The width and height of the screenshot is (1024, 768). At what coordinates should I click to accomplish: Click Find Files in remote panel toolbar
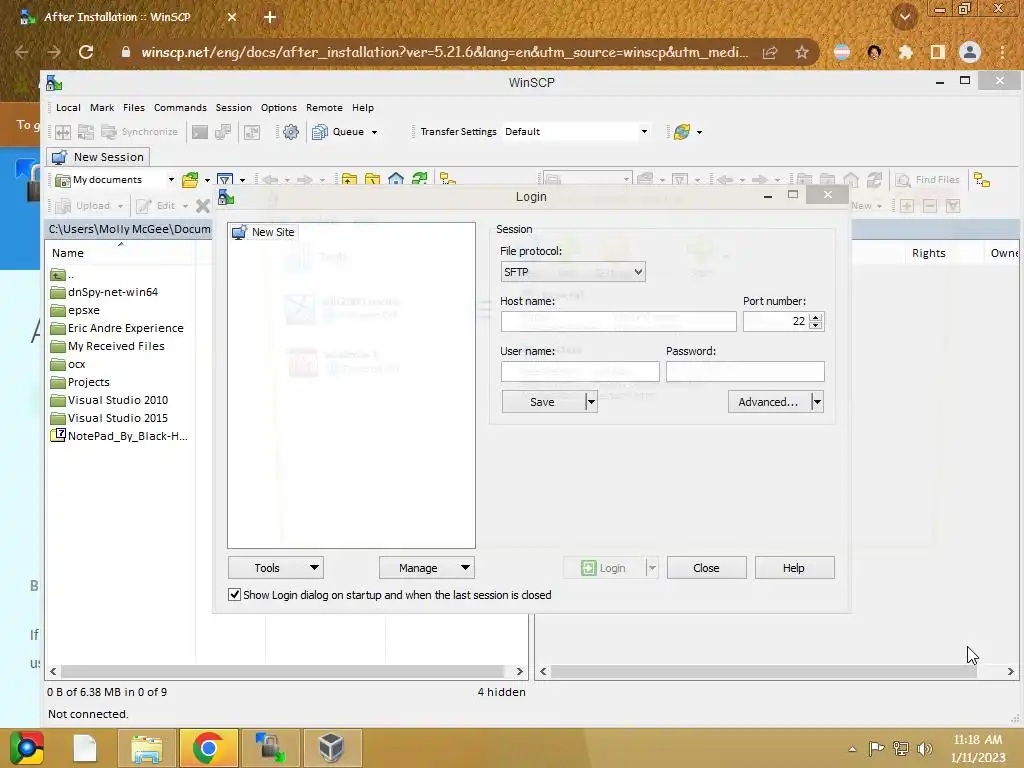pos(927,180)
